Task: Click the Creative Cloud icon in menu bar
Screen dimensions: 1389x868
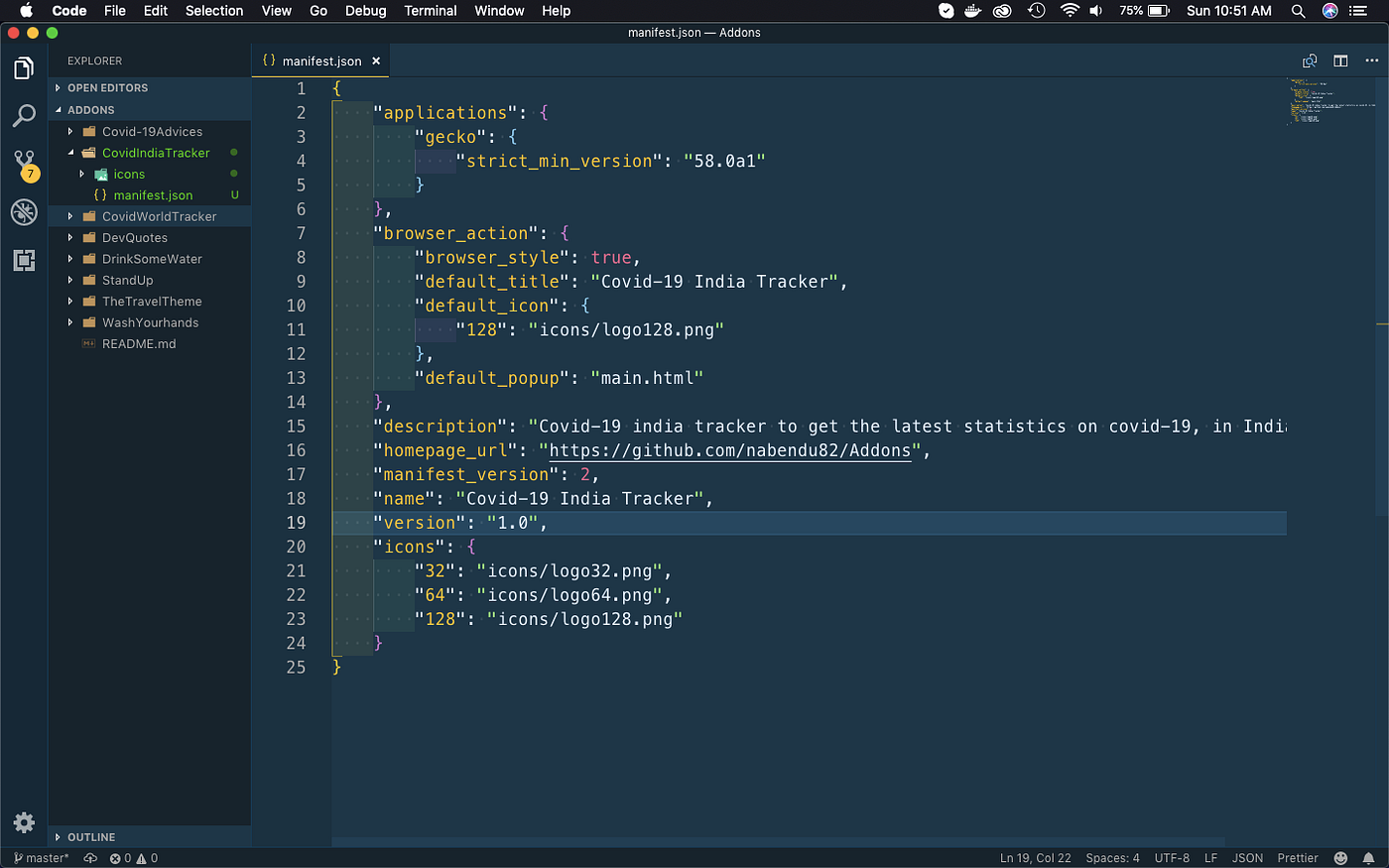Action: point(1003,11)
